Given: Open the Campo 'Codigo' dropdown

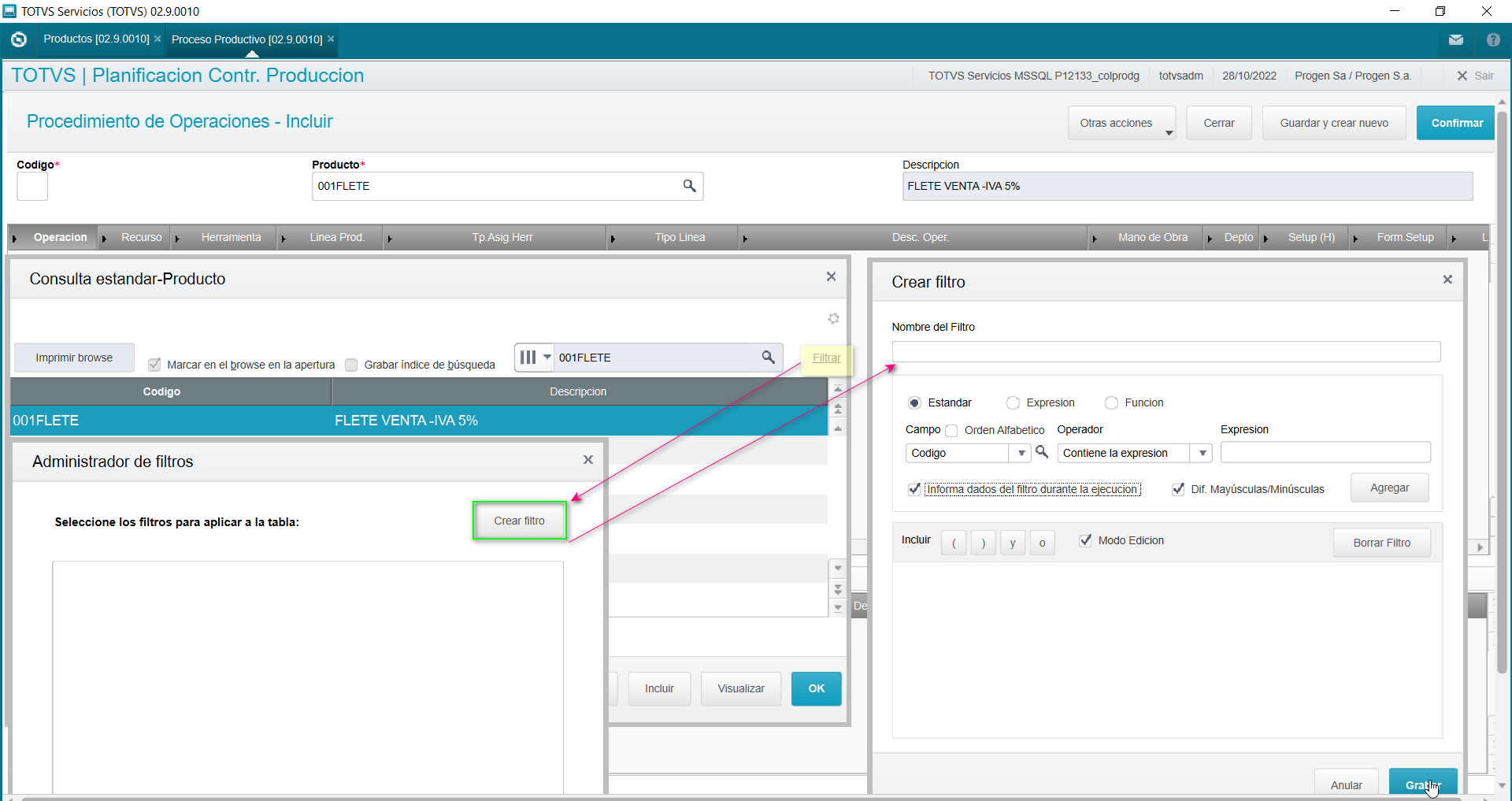Looking at the screenshot, I should point(1021,453).
